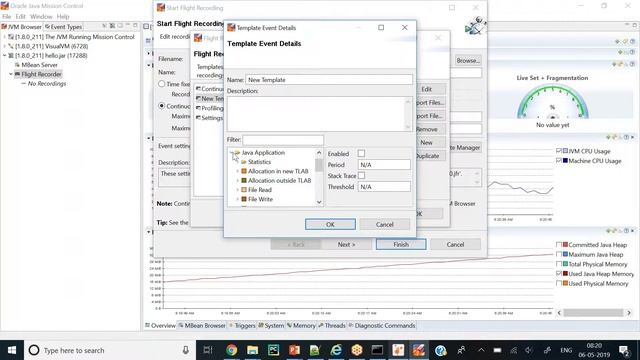Confirm with OK in Template Event Details
The height and width of the screenshot is (360, 640).
click(x=330, y=224)
